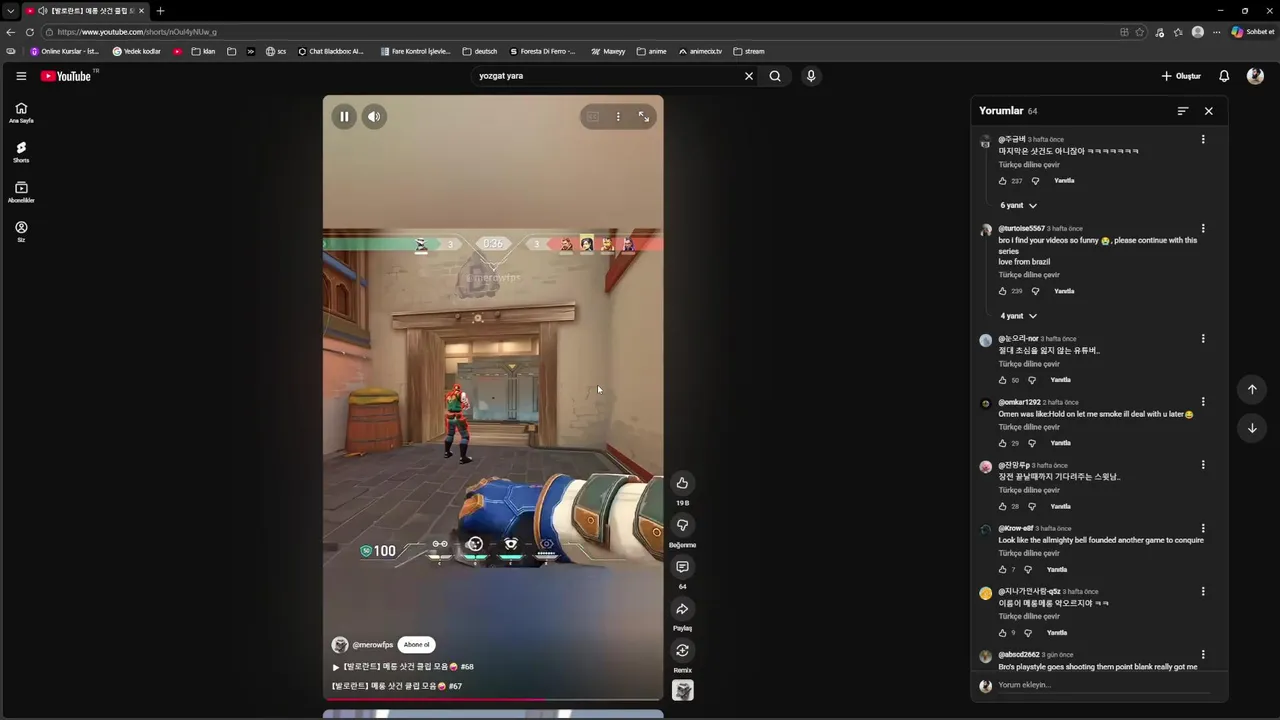Image resolution: width=1280 pixels, height=720 pixels.
Task: Dislike the @Krow-e8f comment
Action: pyautogui.click(x=1027, y=570)
